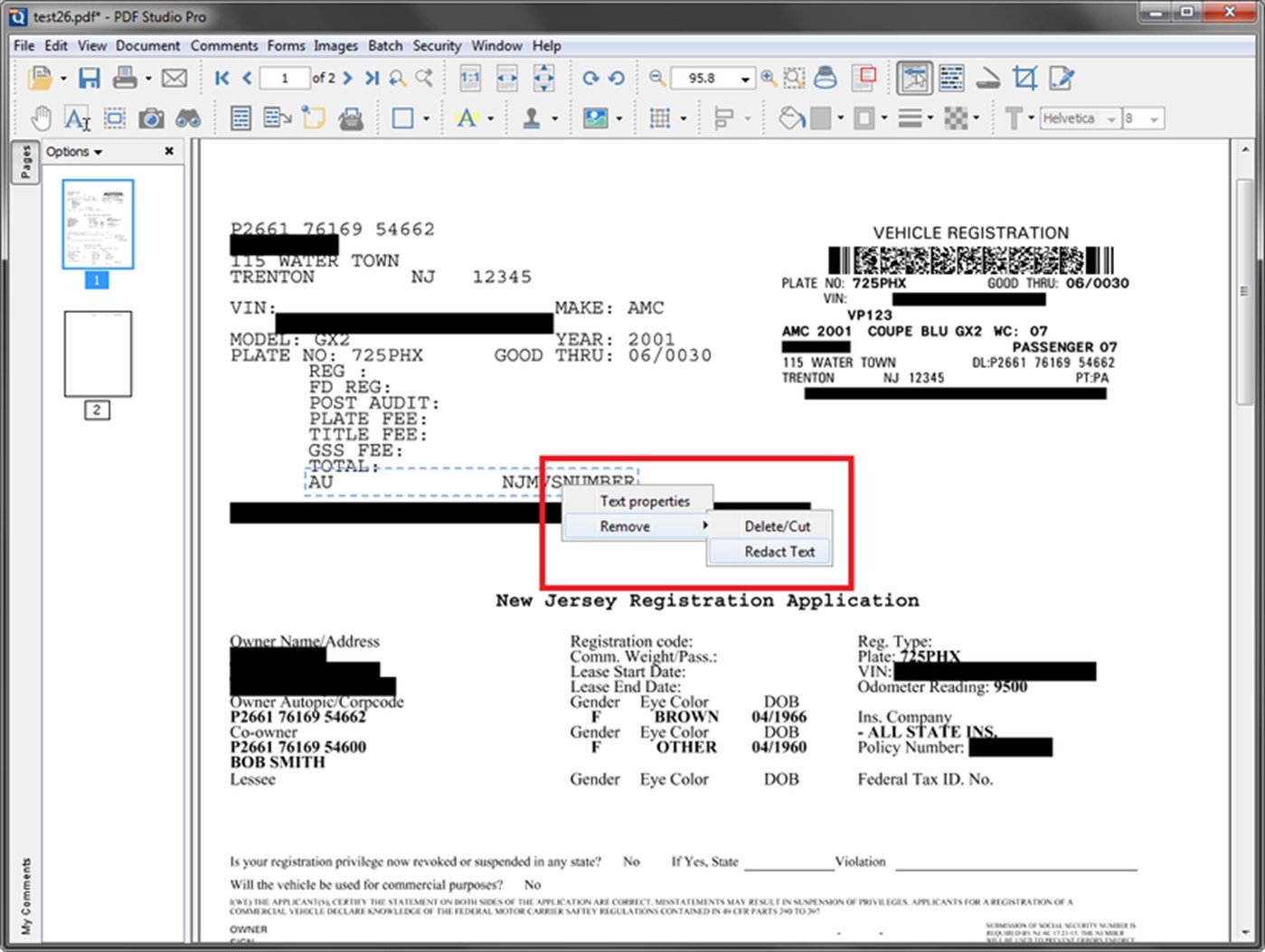Image resolution: width=1265 pixels, height=952 pixels.
Task: Select the Snapshot camera tool
Action: click(x=151, y=118)
